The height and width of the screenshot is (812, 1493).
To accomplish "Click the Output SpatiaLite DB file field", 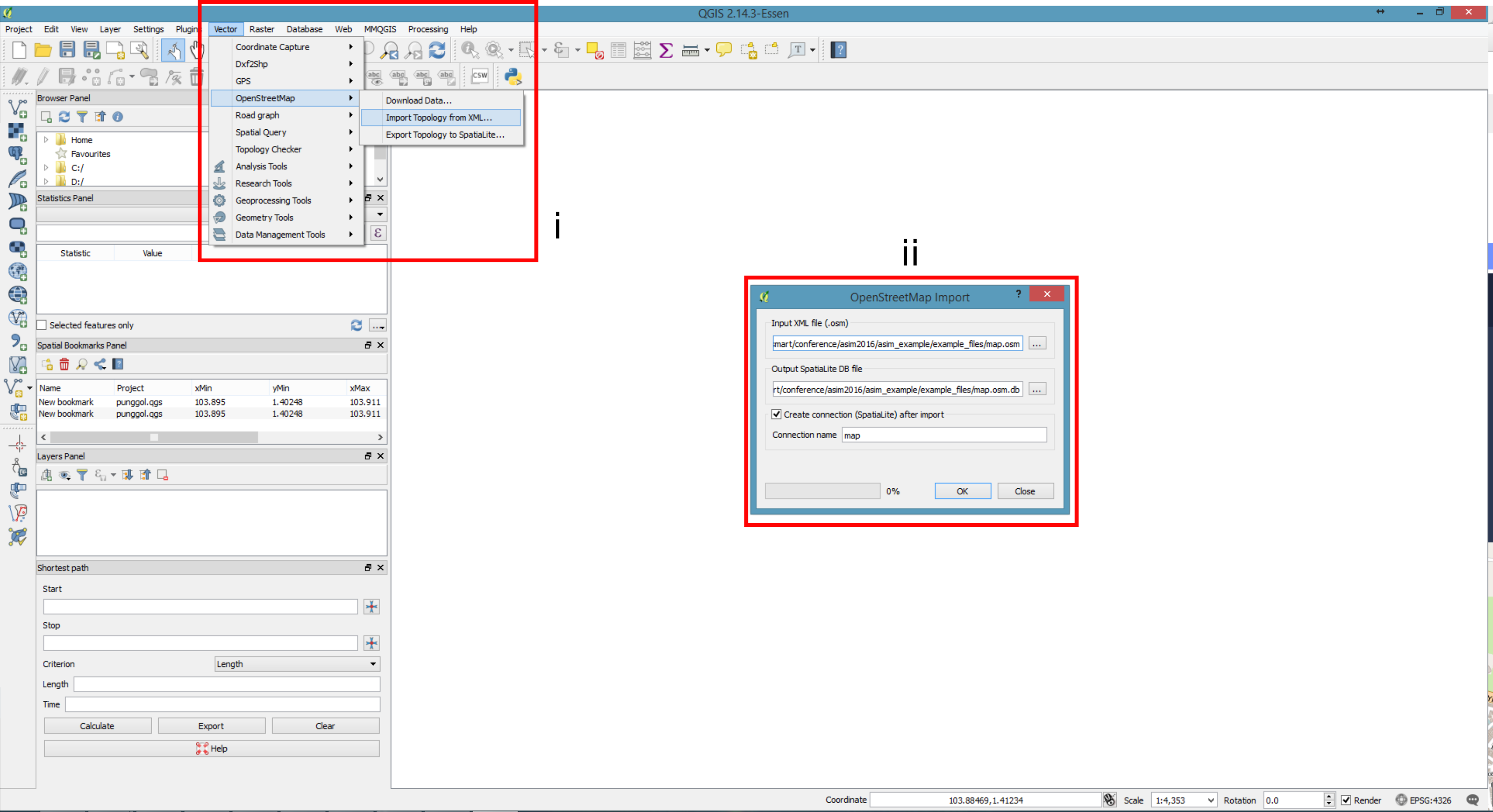I will [x=897, y=389].
